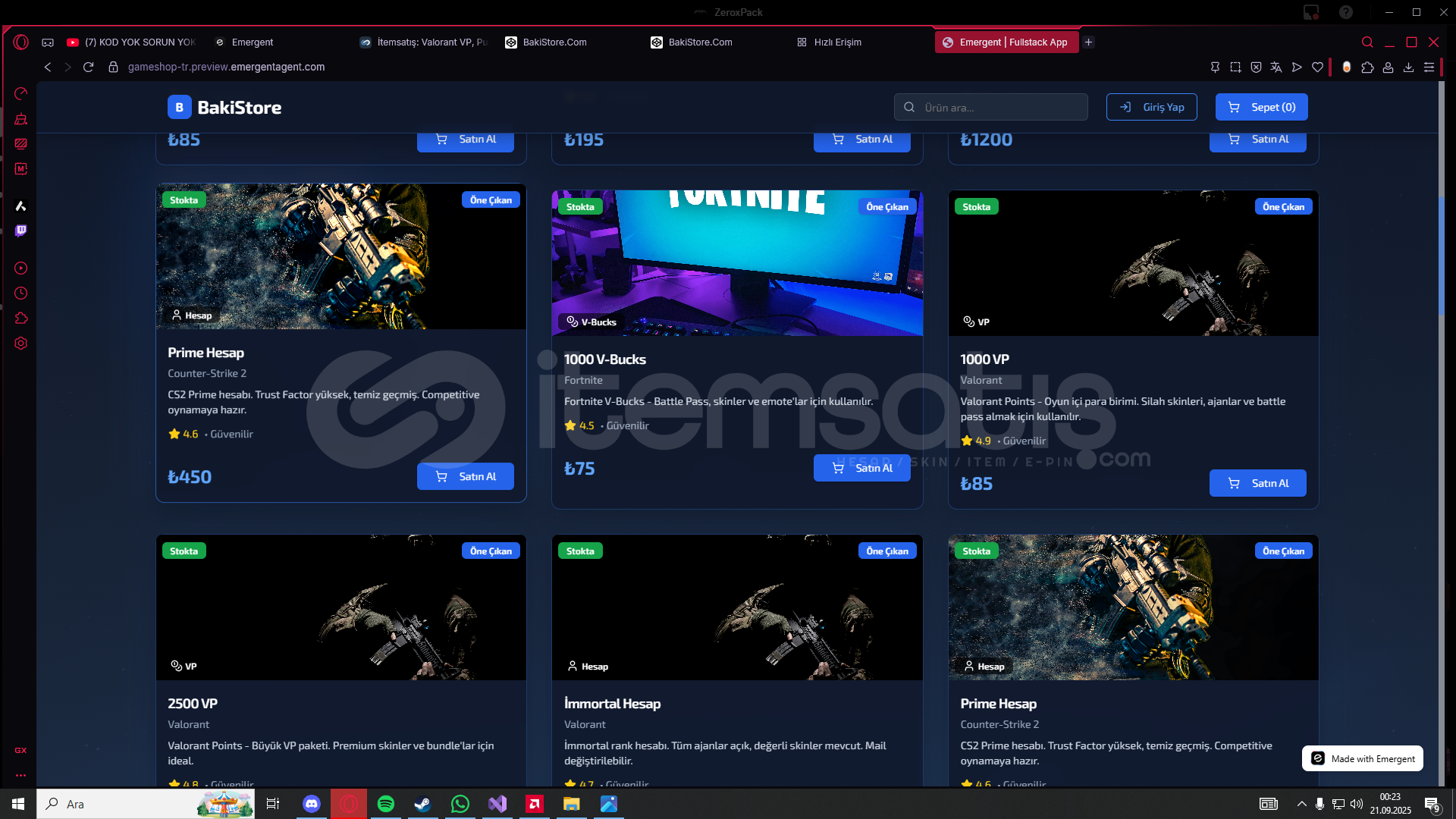Open History clock icon in sidebar
Image resolution: width=1456 pixels, height=819 pixels.
coord(21,293)
